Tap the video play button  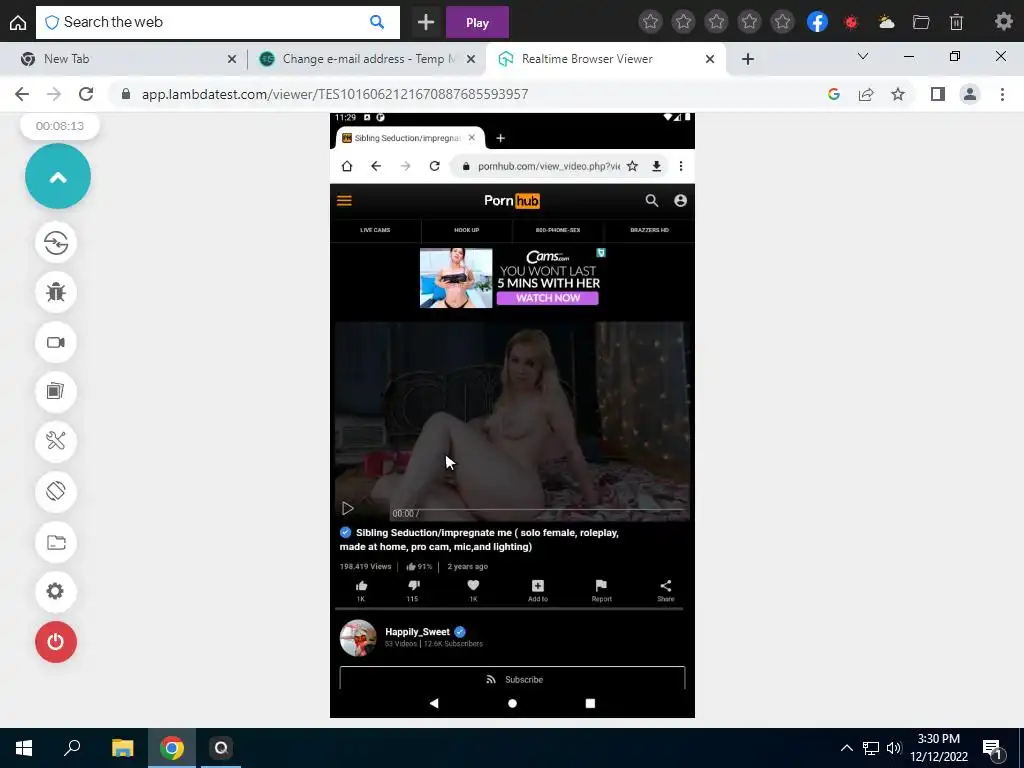point(347,508)
